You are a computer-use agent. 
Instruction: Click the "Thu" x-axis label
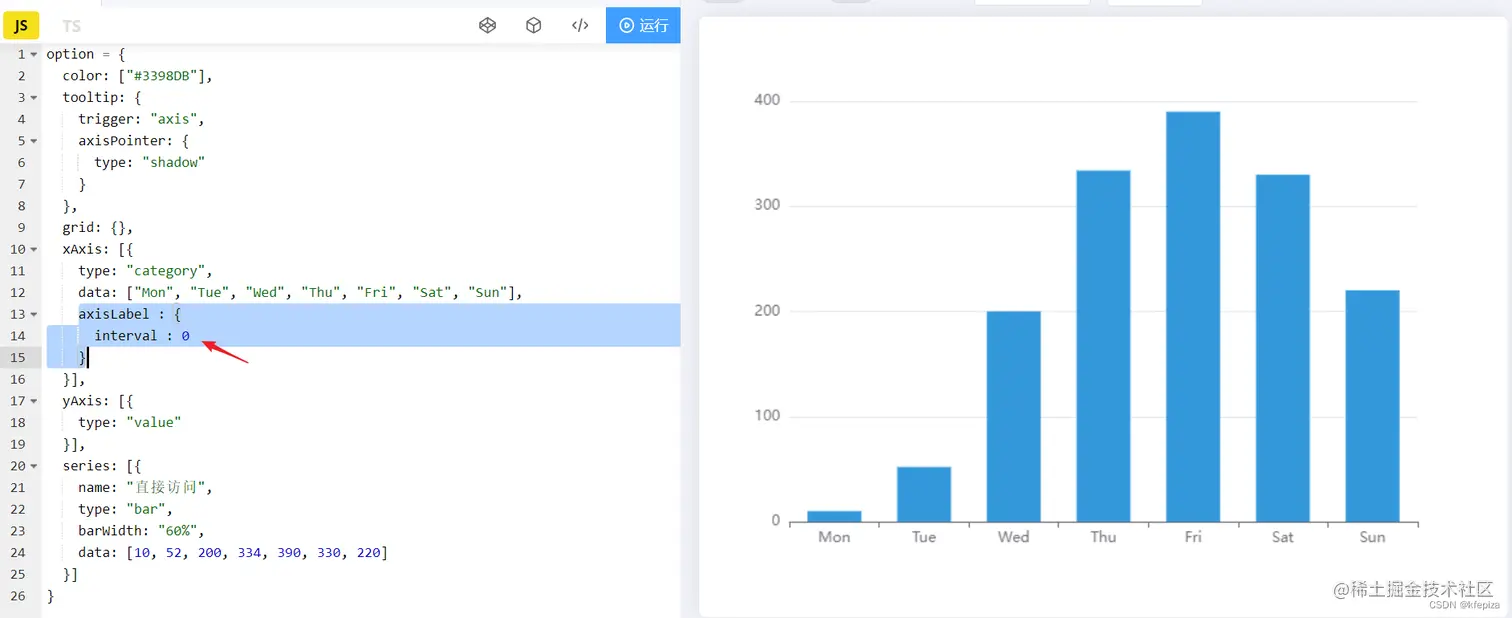(1103, 537)
